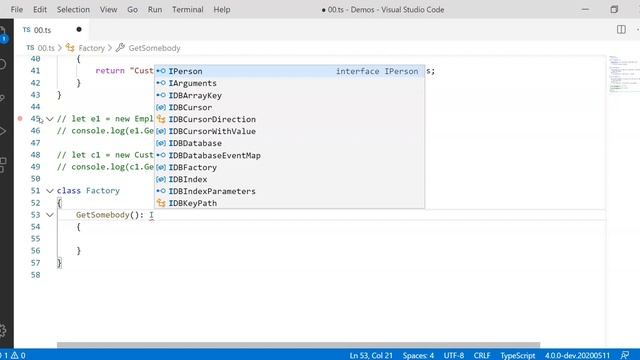Collapse the Factory class at line 51
640x360 pixels.
click(50, 191)
